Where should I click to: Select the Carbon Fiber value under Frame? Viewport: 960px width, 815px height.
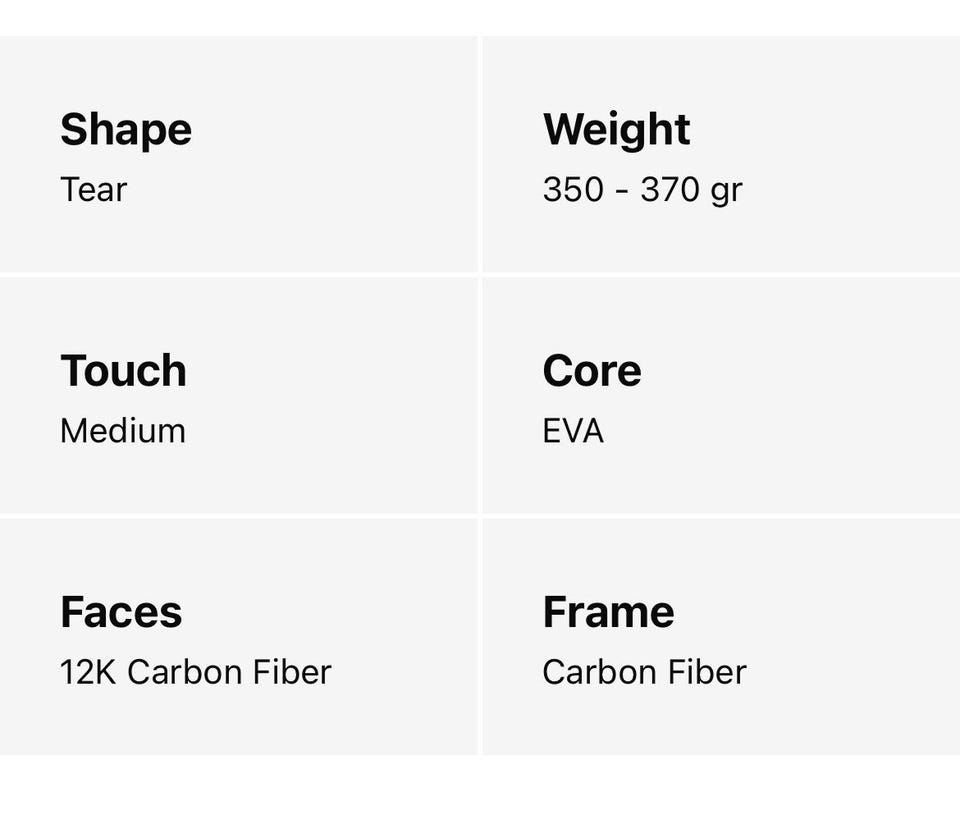(x=644, y=672)
